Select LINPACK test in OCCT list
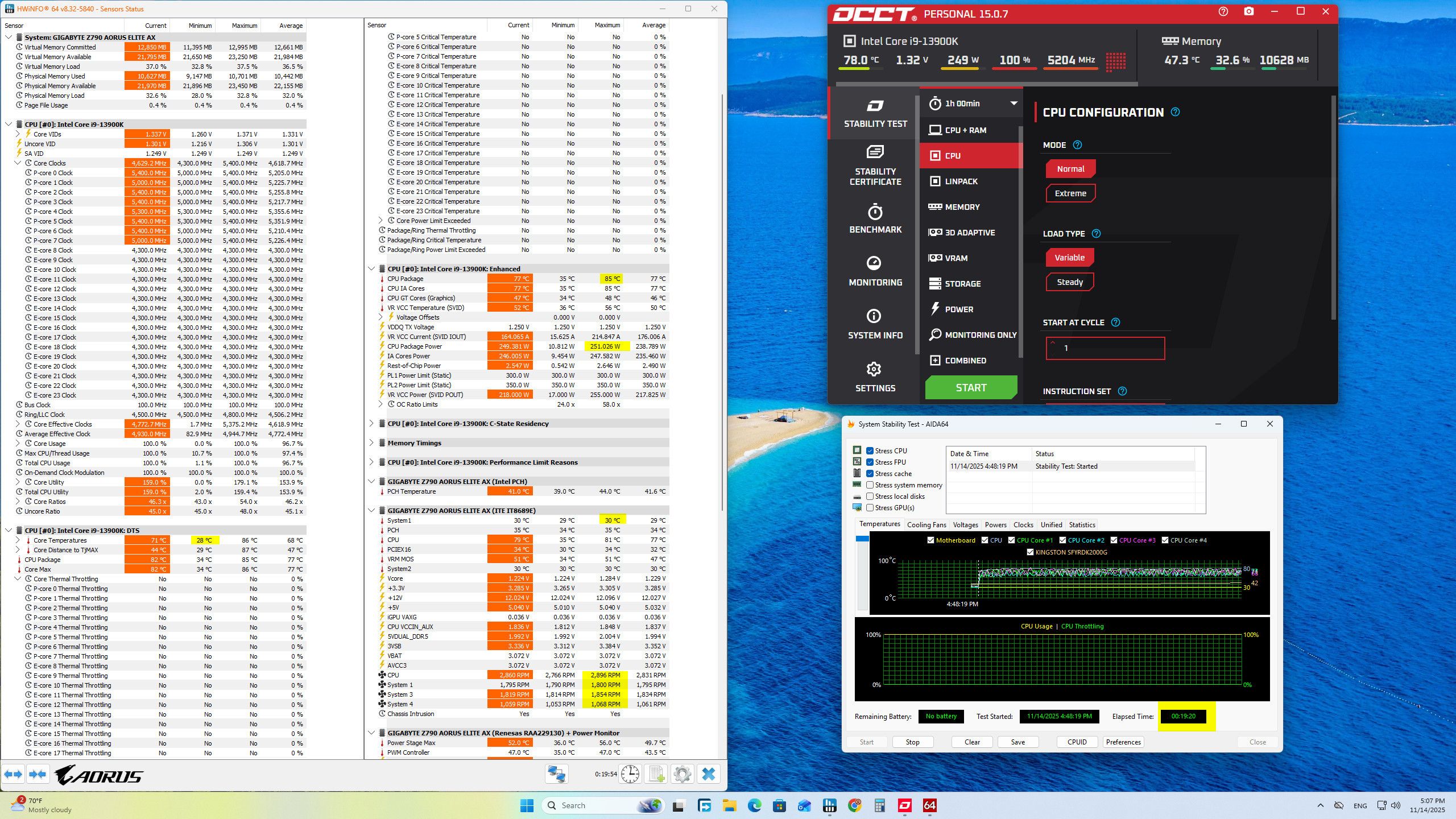This screenshot has height=819, width=1456. pos(961,181)
